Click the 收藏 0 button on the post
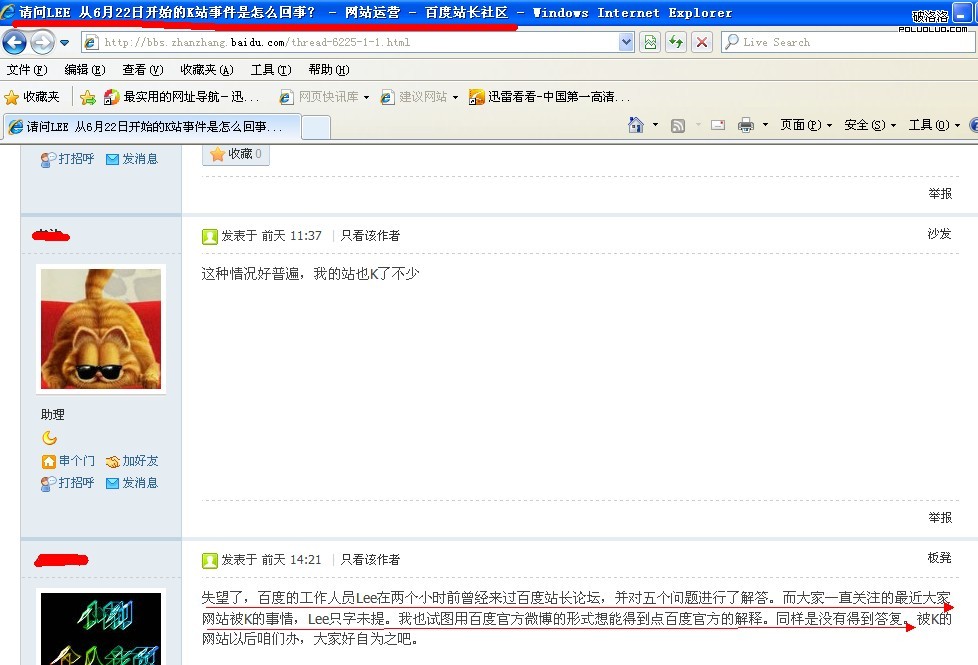Viewport: 978px width, 665px height. [236, 154]
